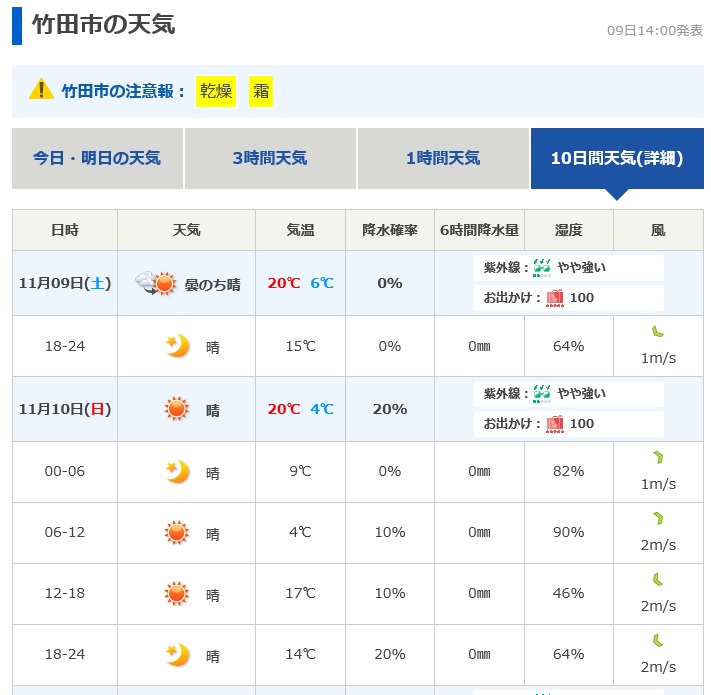Open the 今日・明日の天気 tab

pyautogui.click(x=97, y=158)
